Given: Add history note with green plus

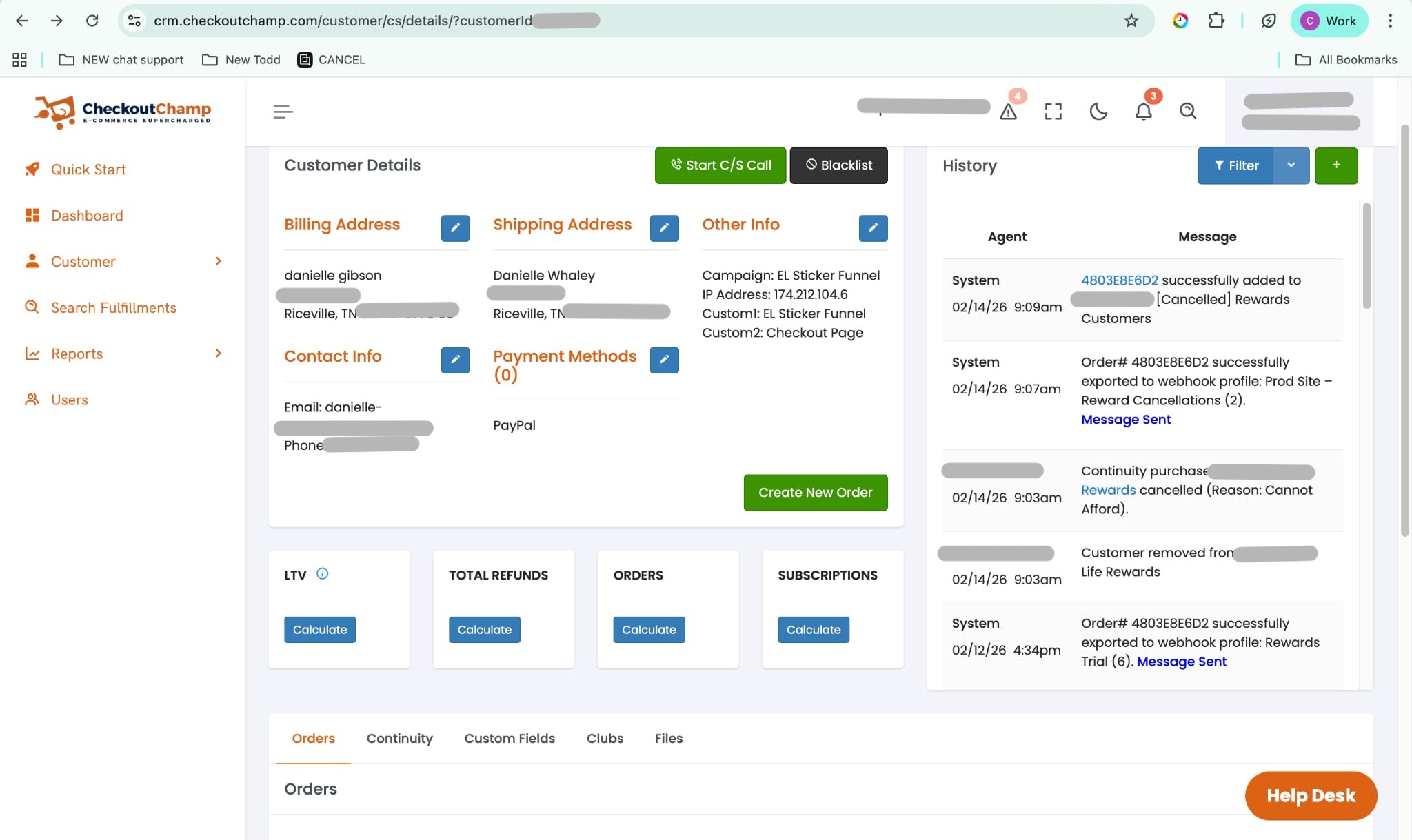Looking at the screenshot, I should [1335, 165].
